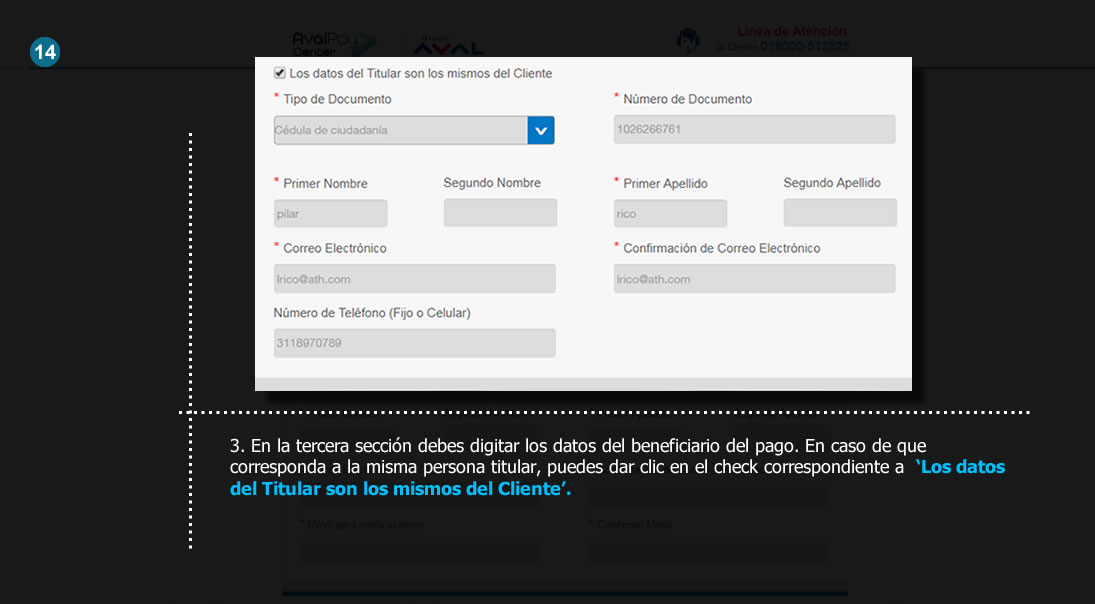Click the Correo Electrónico email field

tap(414, 279)
